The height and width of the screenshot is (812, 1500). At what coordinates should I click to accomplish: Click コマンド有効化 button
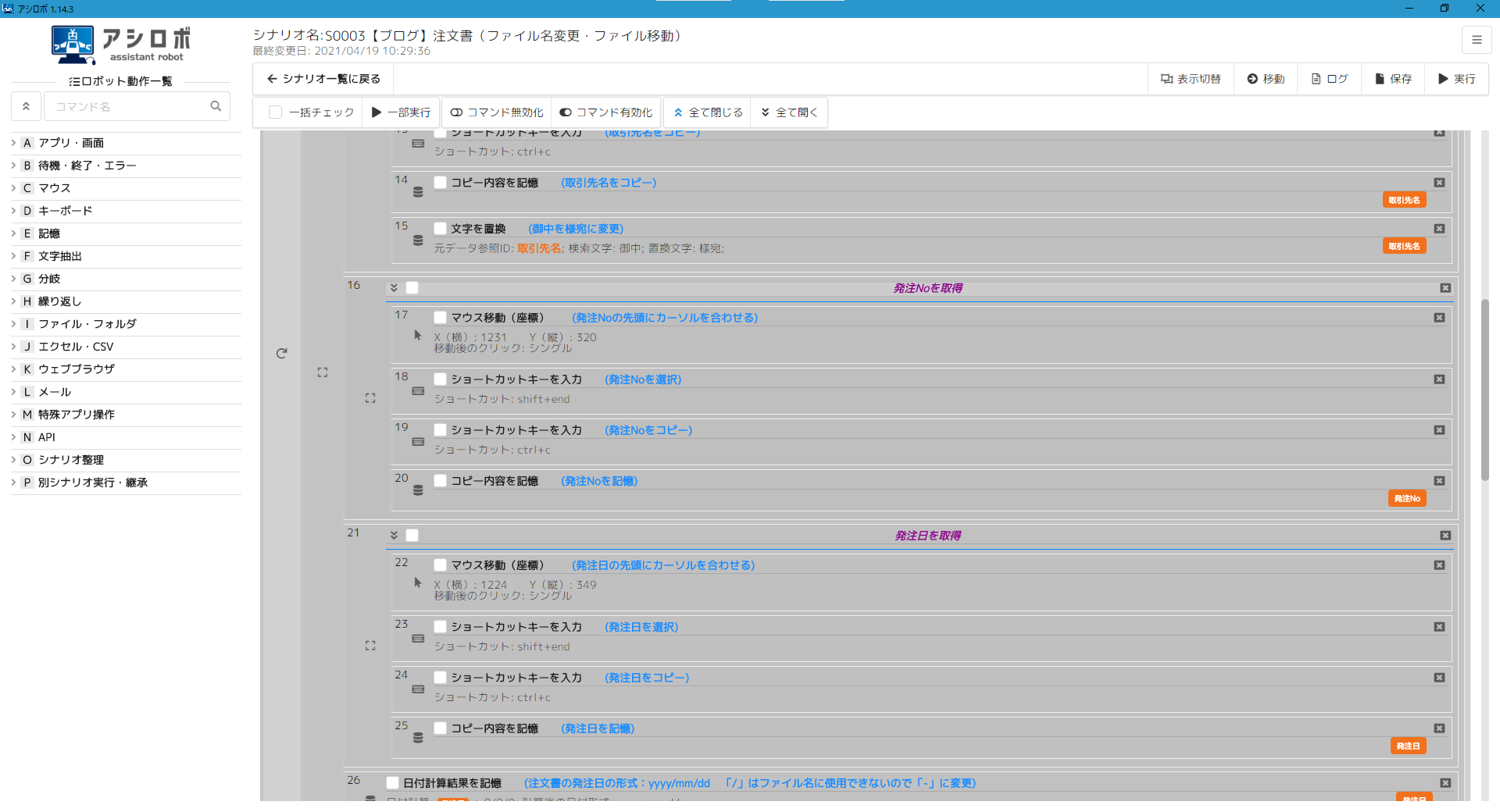coord(606,112)
